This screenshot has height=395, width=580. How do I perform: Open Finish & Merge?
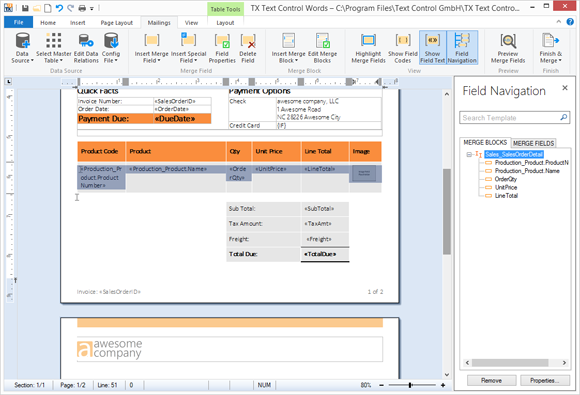tap(550, 48)
